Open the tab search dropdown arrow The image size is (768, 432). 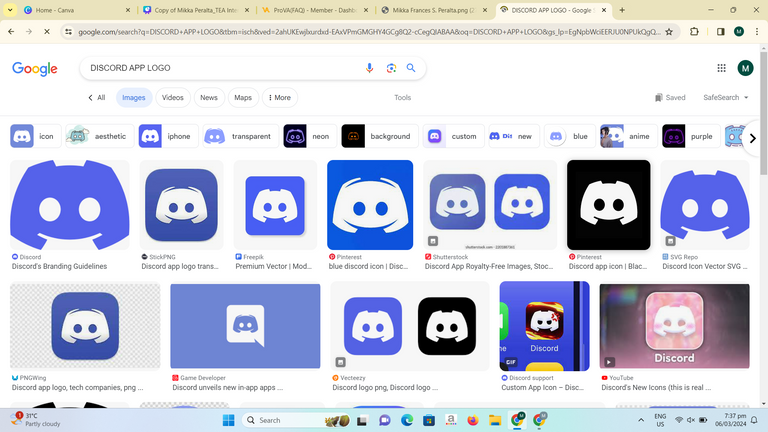(10, 10)
